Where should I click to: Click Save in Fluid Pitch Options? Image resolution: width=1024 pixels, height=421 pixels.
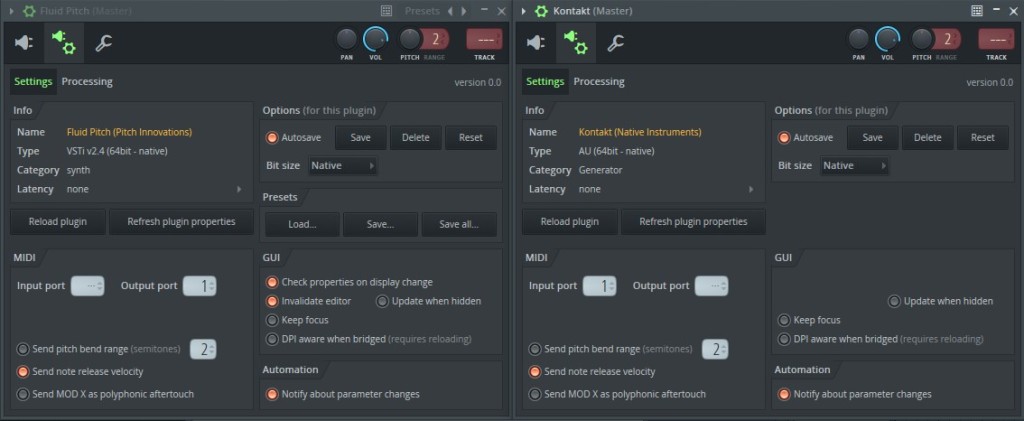pos(360,138)
